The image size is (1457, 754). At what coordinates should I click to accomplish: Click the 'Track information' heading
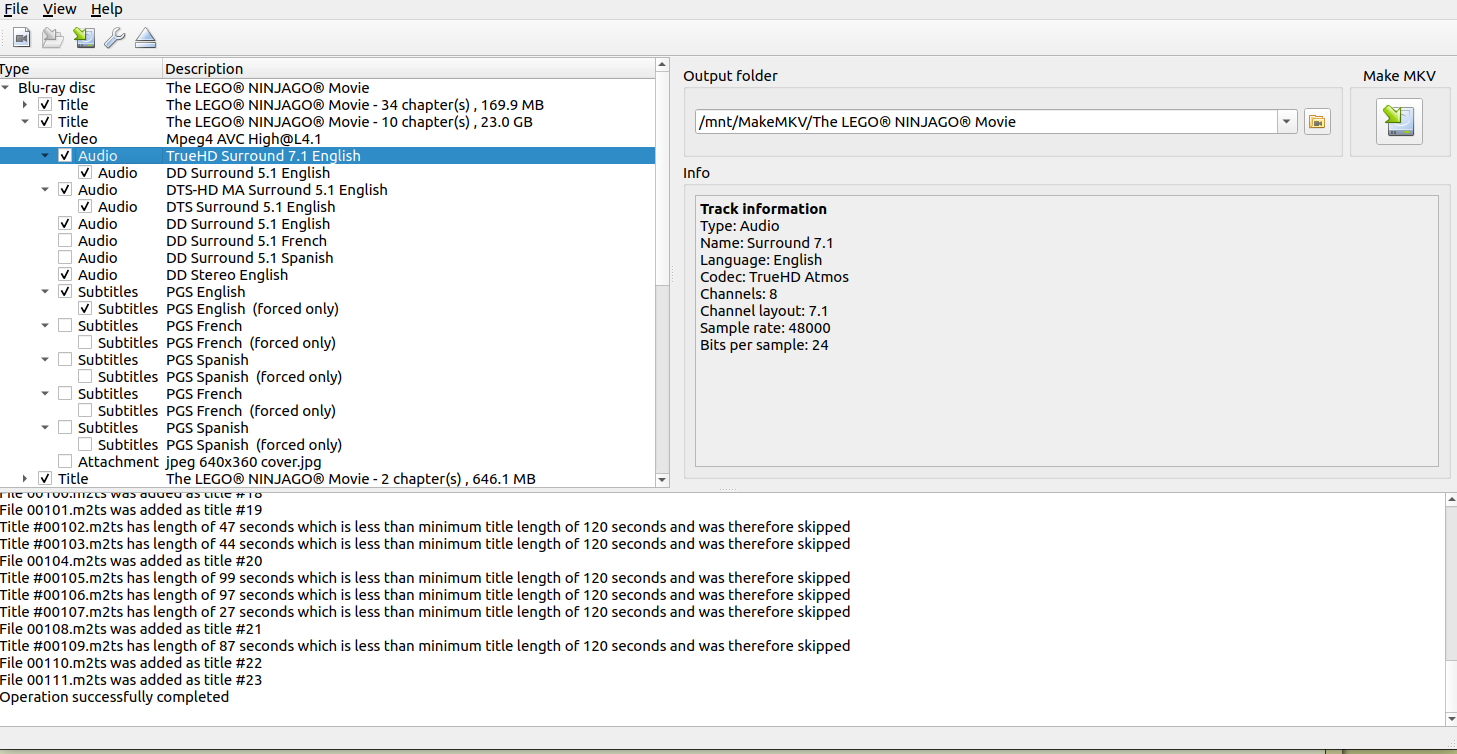point(763,209)
